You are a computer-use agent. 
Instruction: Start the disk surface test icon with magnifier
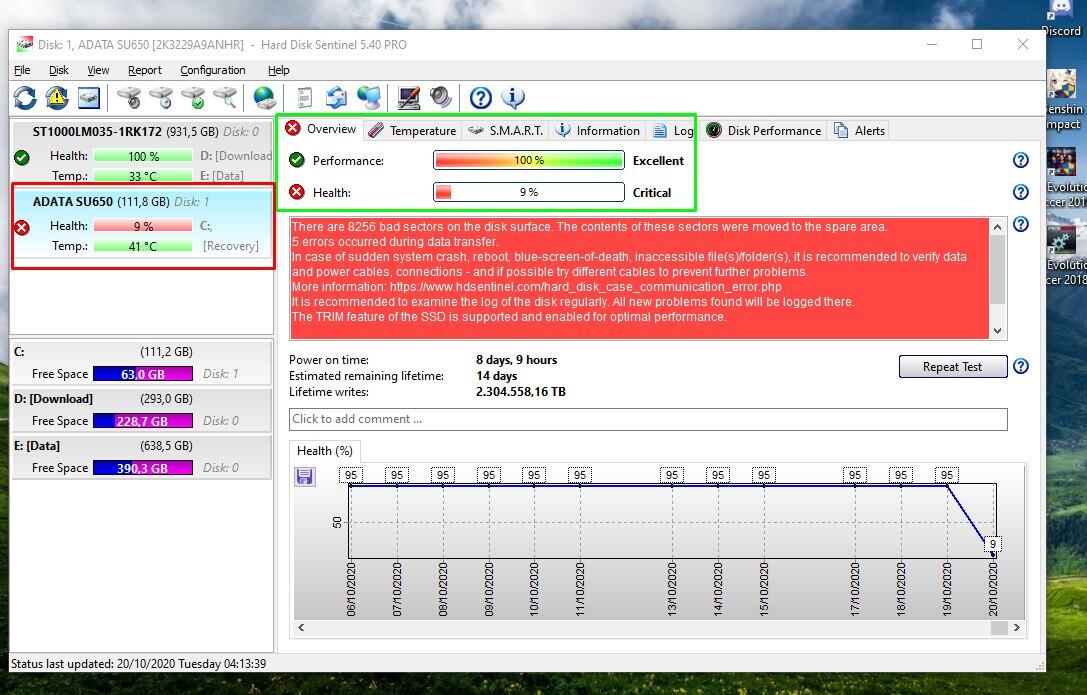coord(225,97)
